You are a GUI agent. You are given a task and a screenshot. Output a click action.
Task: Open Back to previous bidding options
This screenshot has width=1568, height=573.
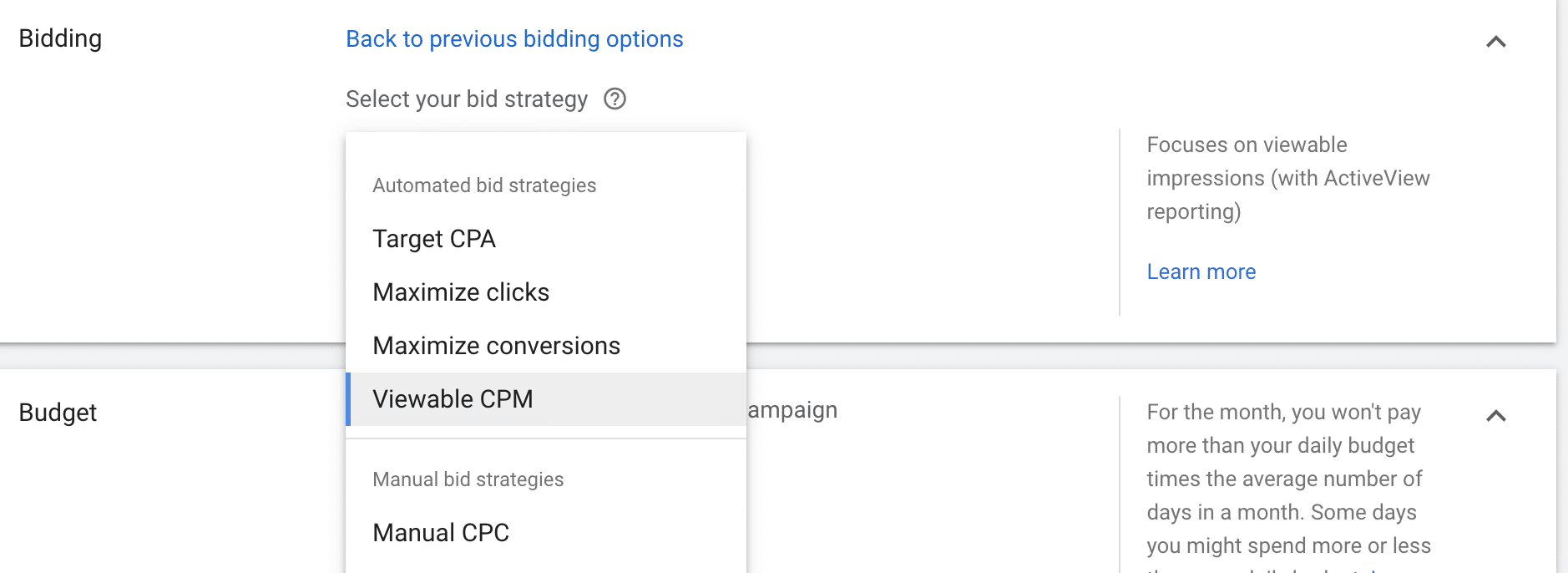pyautogui.click(x=513, y=38)
